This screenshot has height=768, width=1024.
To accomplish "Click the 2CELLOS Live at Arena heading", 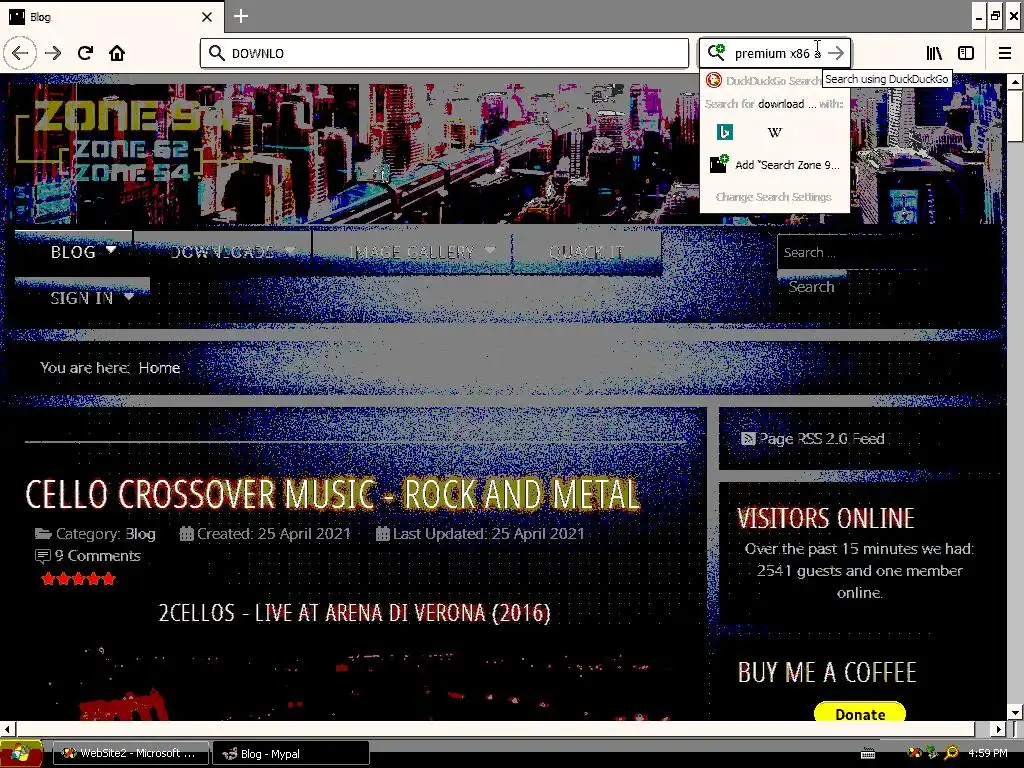I will (x=355, y=613).
